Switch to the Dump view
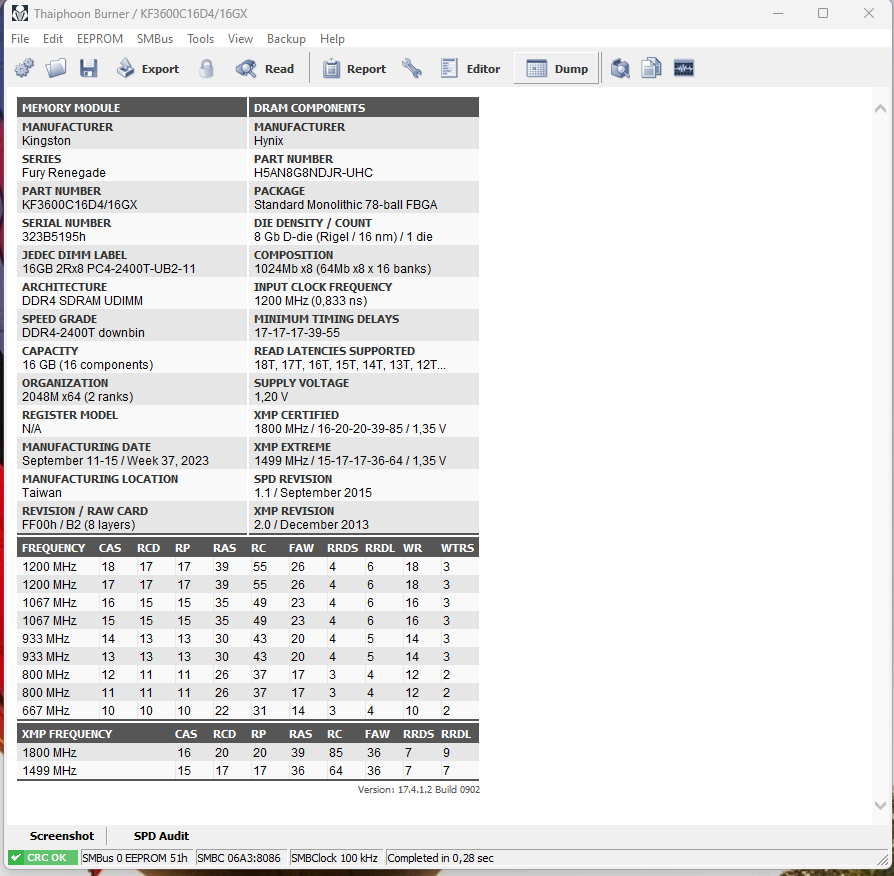 pos(556,68)
